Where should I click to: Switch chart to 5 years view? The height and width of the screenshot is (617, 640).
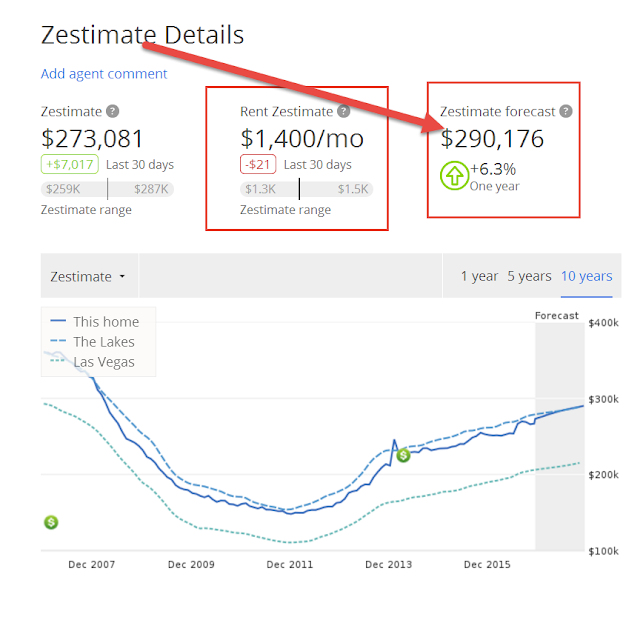529,276
